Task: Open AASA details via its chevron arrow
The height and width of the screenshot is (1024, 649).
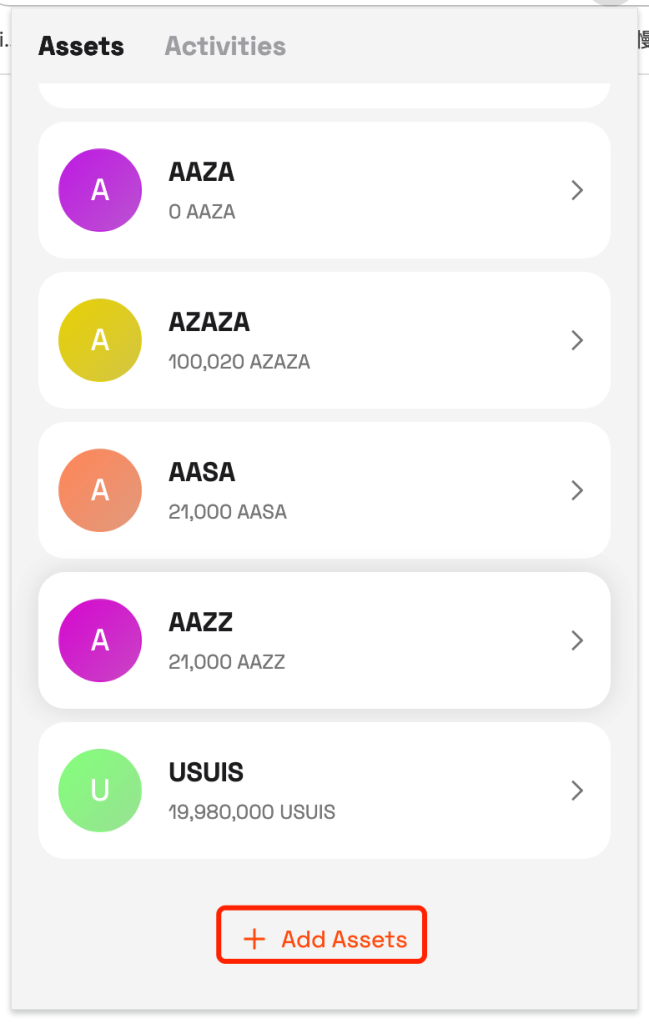Action: click(x=577, y=490)
